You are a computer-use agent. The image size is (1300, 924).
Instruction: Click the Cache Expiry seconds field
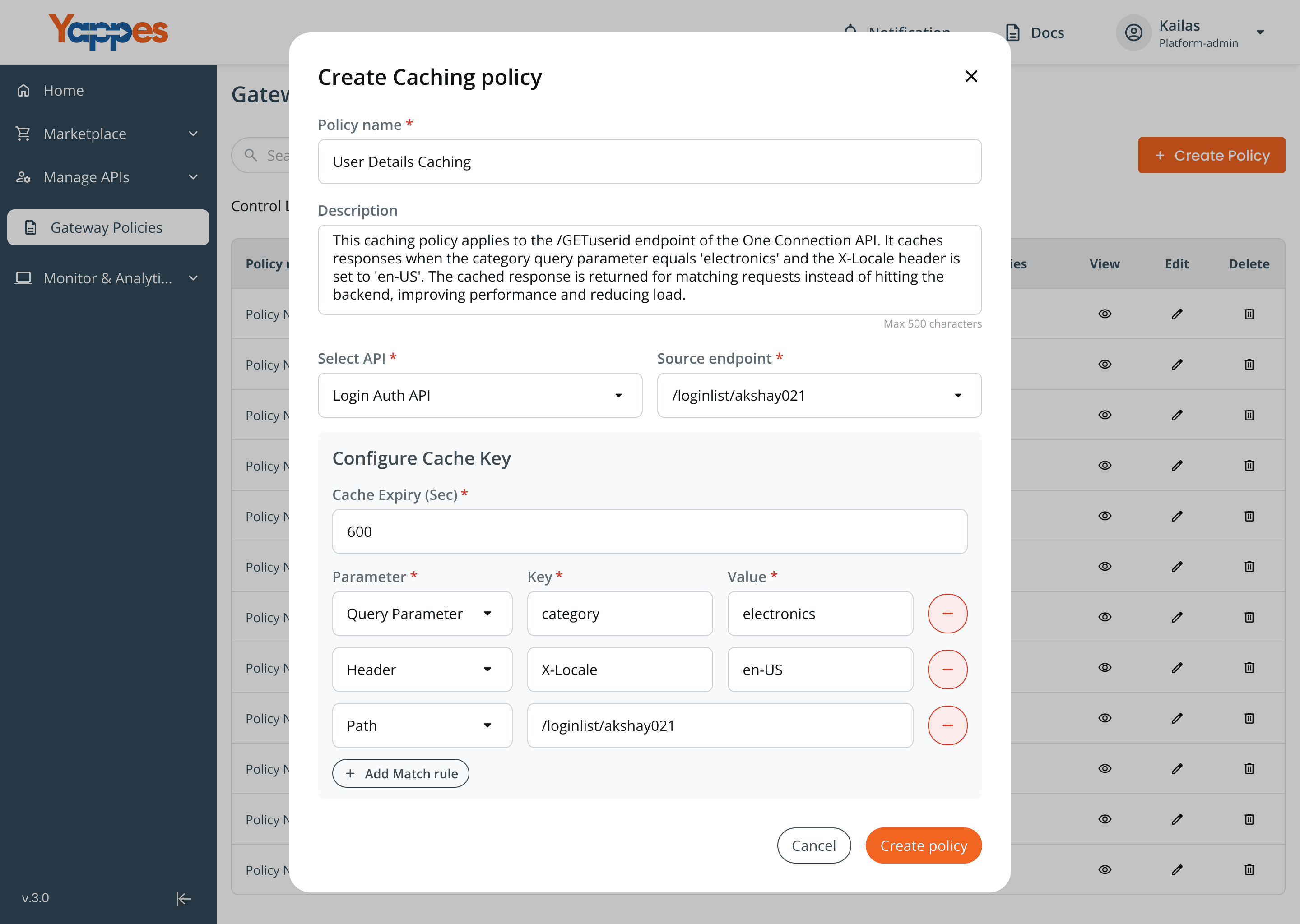[650, 531]
